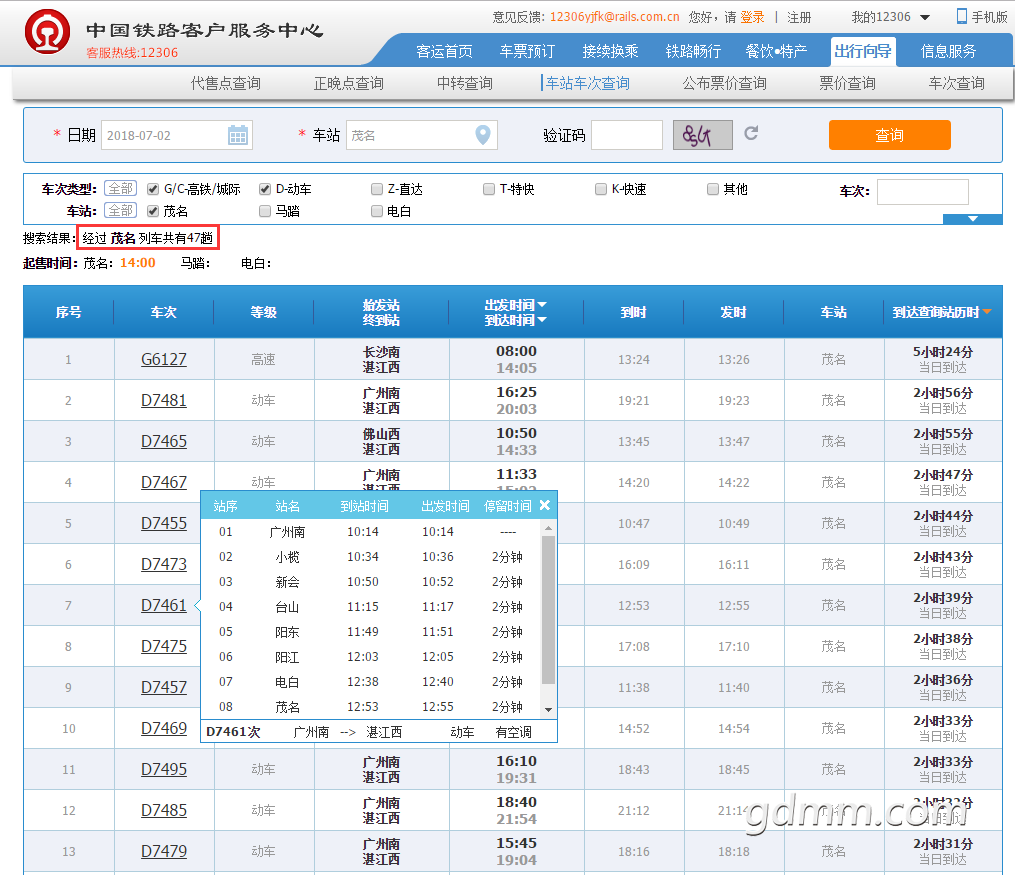1015x875 pixels.
Task: Close the D7461 stops popup
Action: 545,505
